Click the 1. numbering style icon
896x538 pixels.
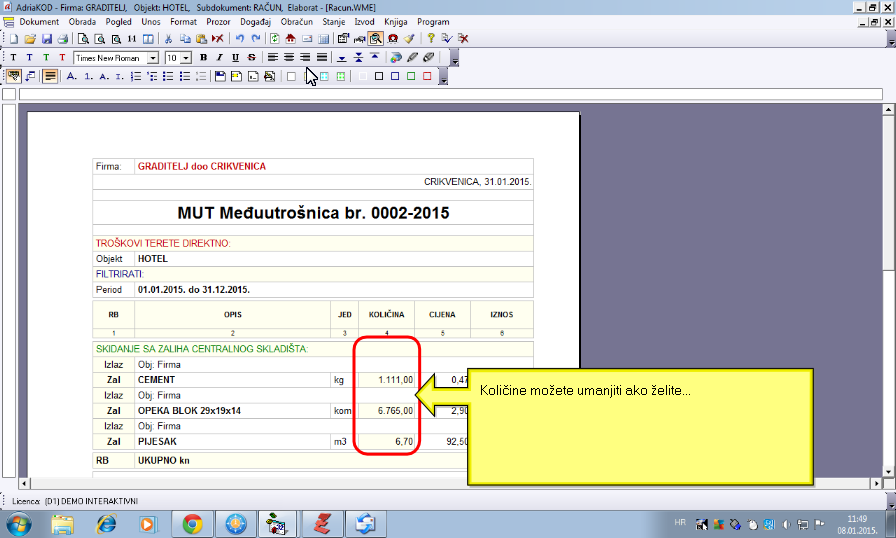point(89,77)
